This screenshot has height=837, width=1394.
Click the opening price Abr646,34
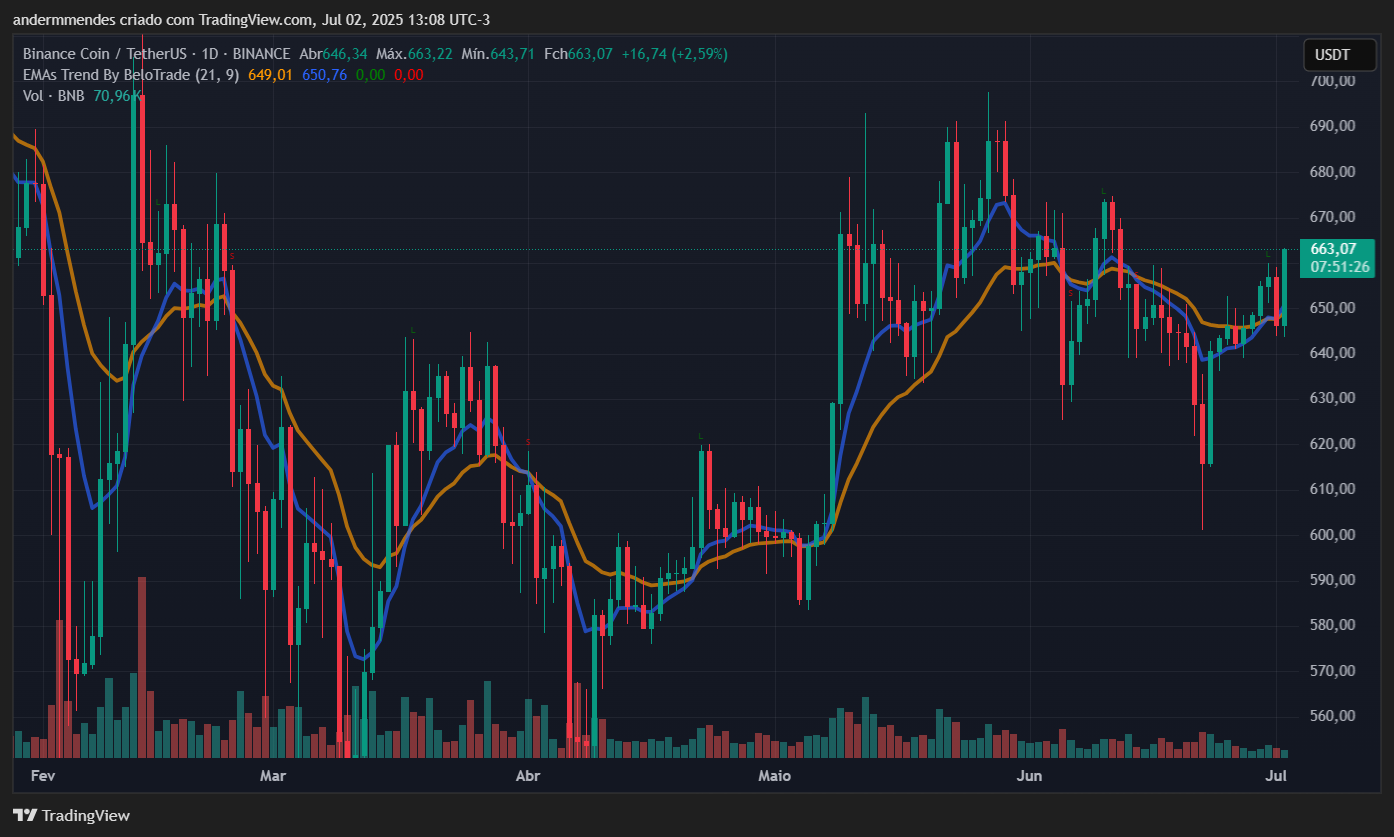tap(334, 54)
